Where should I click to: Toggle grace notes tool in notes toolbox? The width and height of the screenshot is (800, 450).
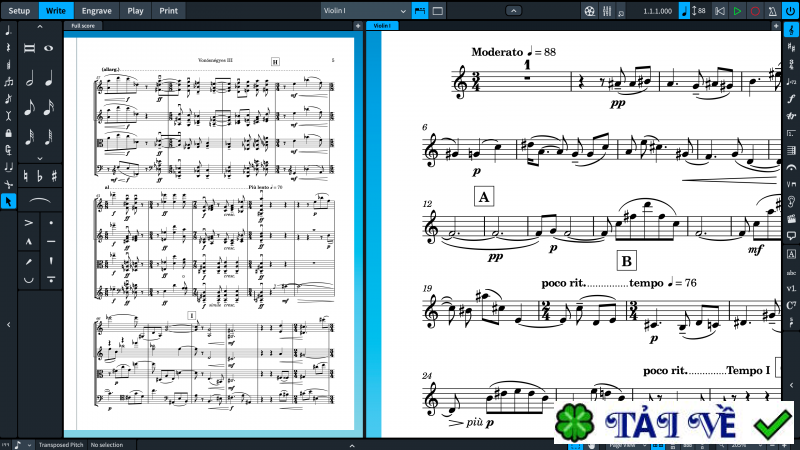pyautogui.click(x=8, y=99)
